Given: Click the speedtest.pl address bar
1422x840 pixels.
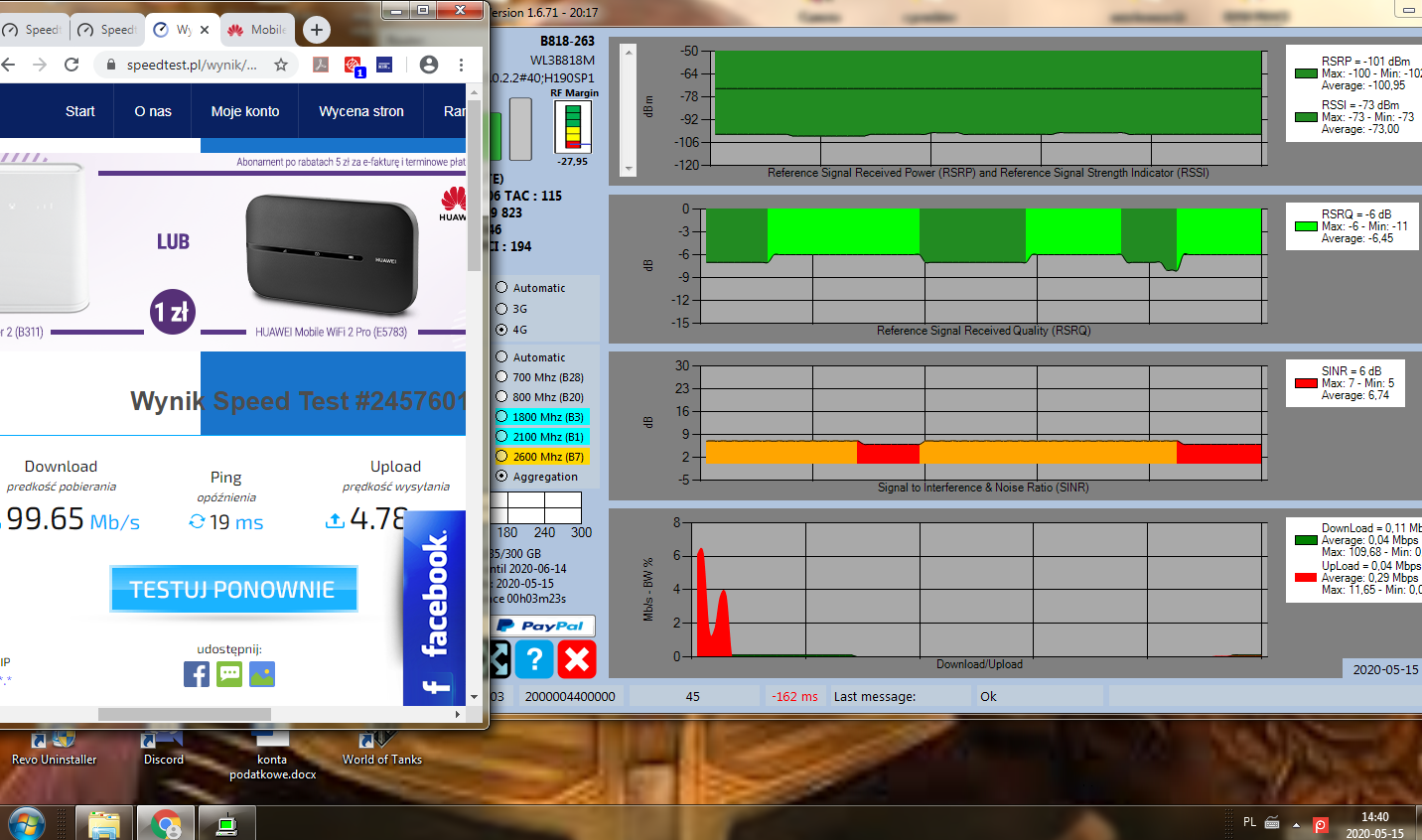Looking at the screenshot, I should click(191, 65).
